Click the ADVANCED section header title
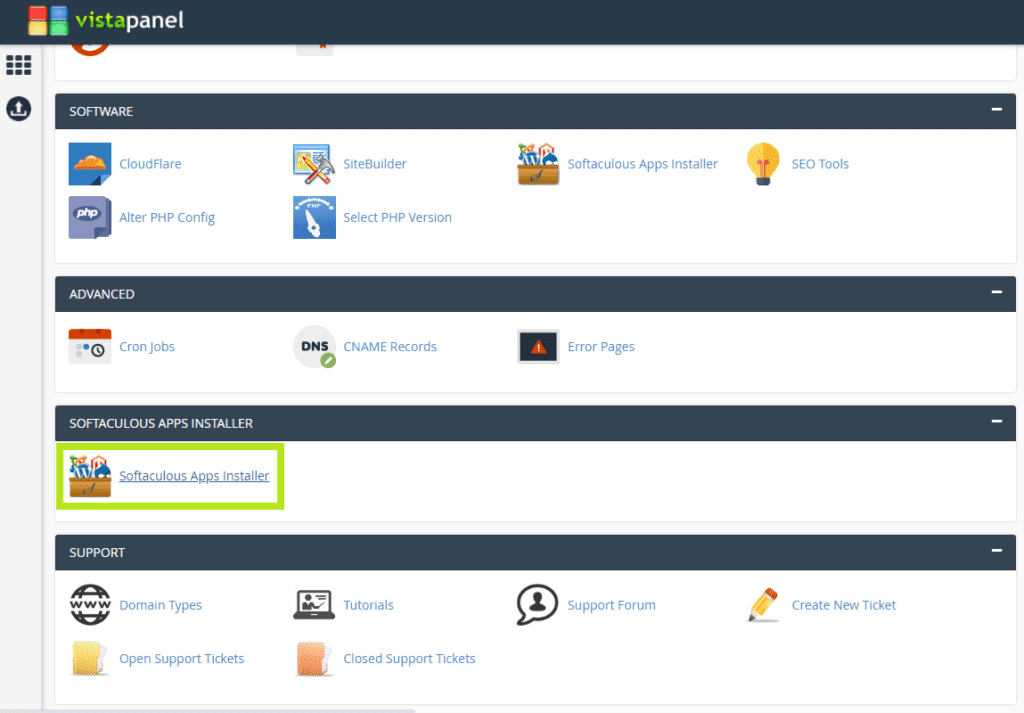Image resolution: width=1024 pixels, height=713 pixels. point(102,294)
